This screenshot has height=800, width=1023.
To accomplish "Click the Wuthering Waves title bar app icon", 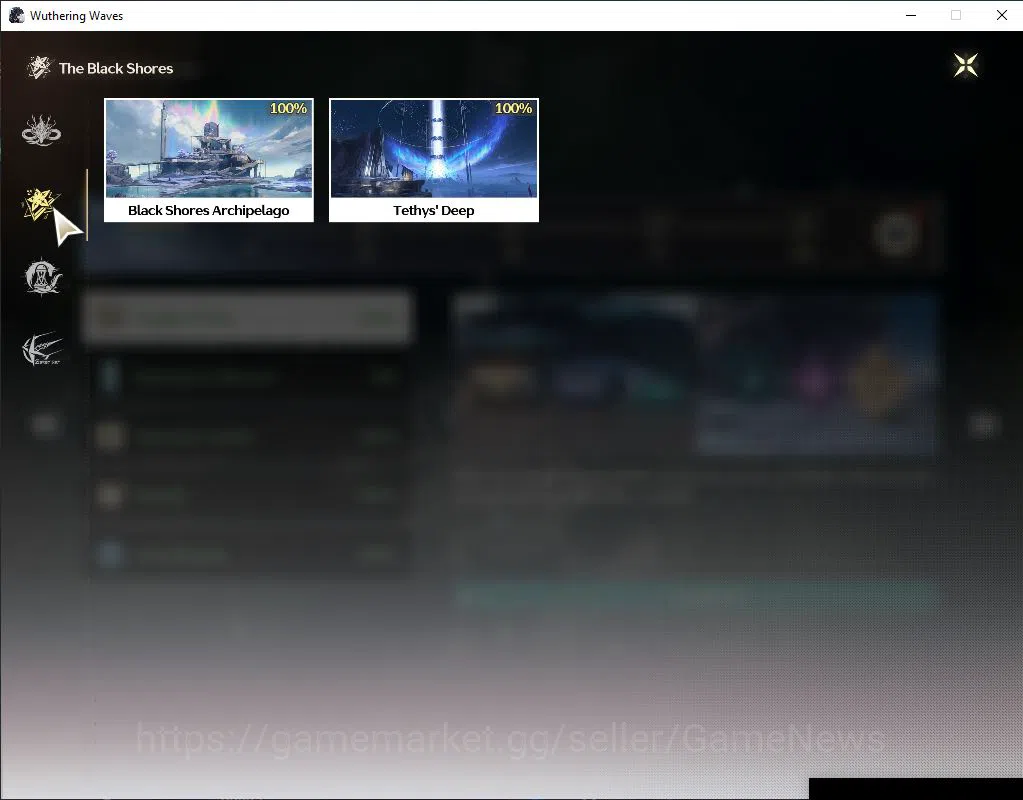I will click(x=16, y=15).
